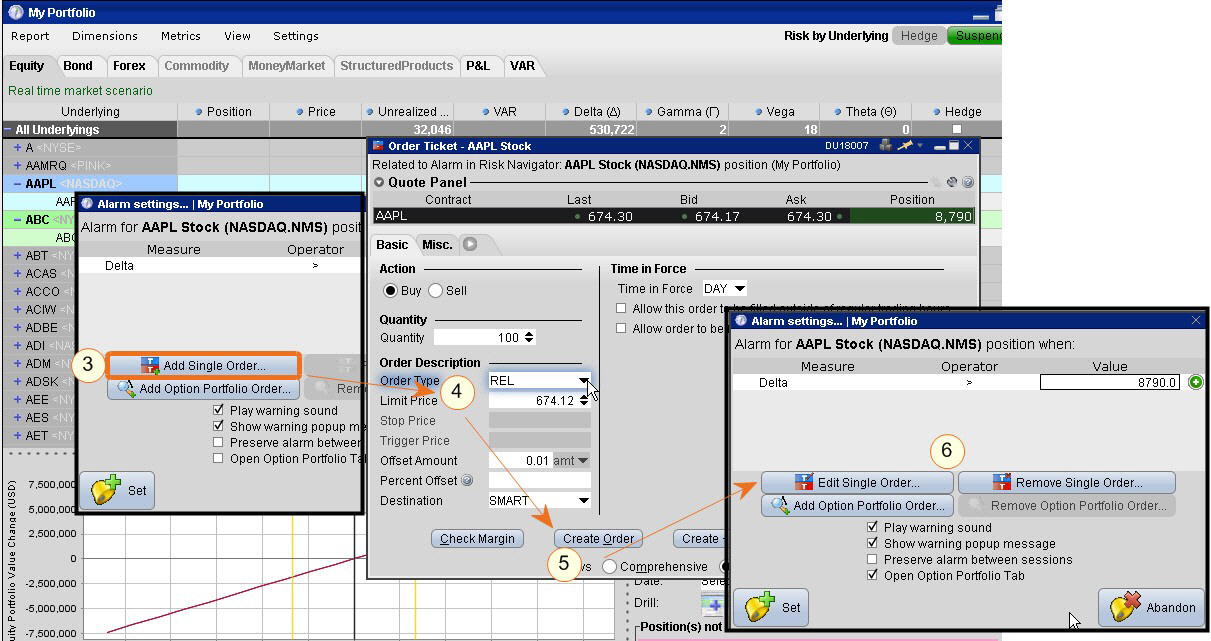Select the Sell radio button
The image size is (1211, 641).
436,291
